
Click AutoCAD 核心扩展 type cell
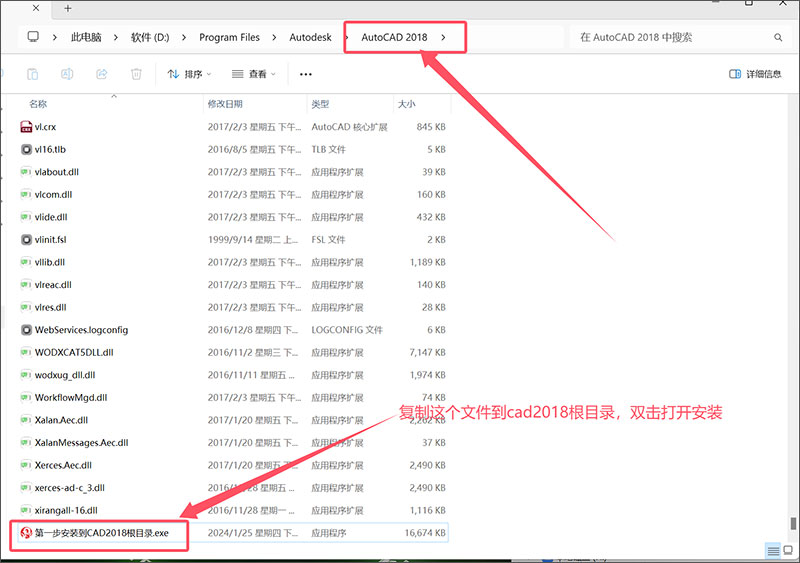pos(349,127)
